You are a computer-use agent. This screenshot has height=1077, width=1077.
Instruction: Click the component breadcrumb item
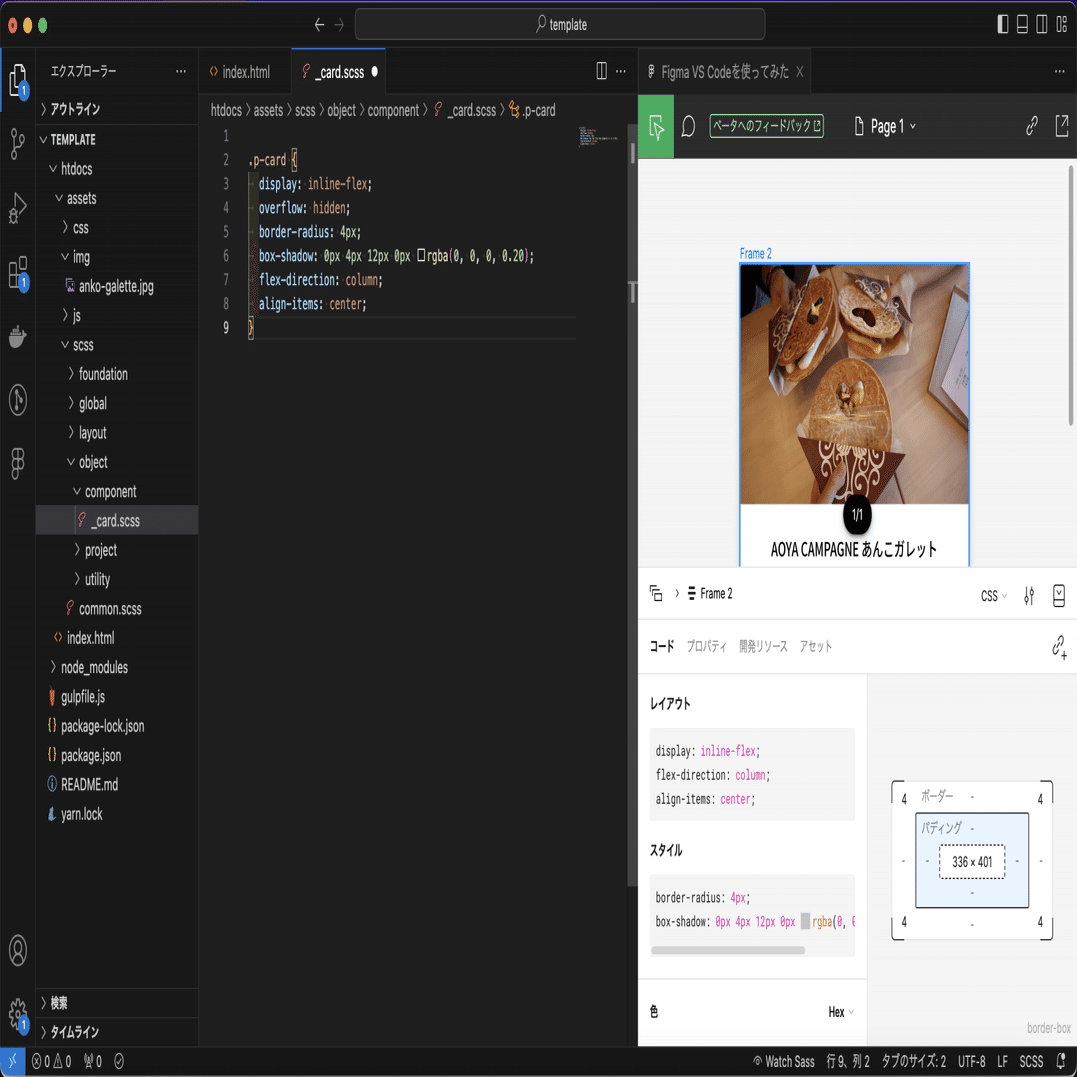pyautogui.click(x=393, y=111)
